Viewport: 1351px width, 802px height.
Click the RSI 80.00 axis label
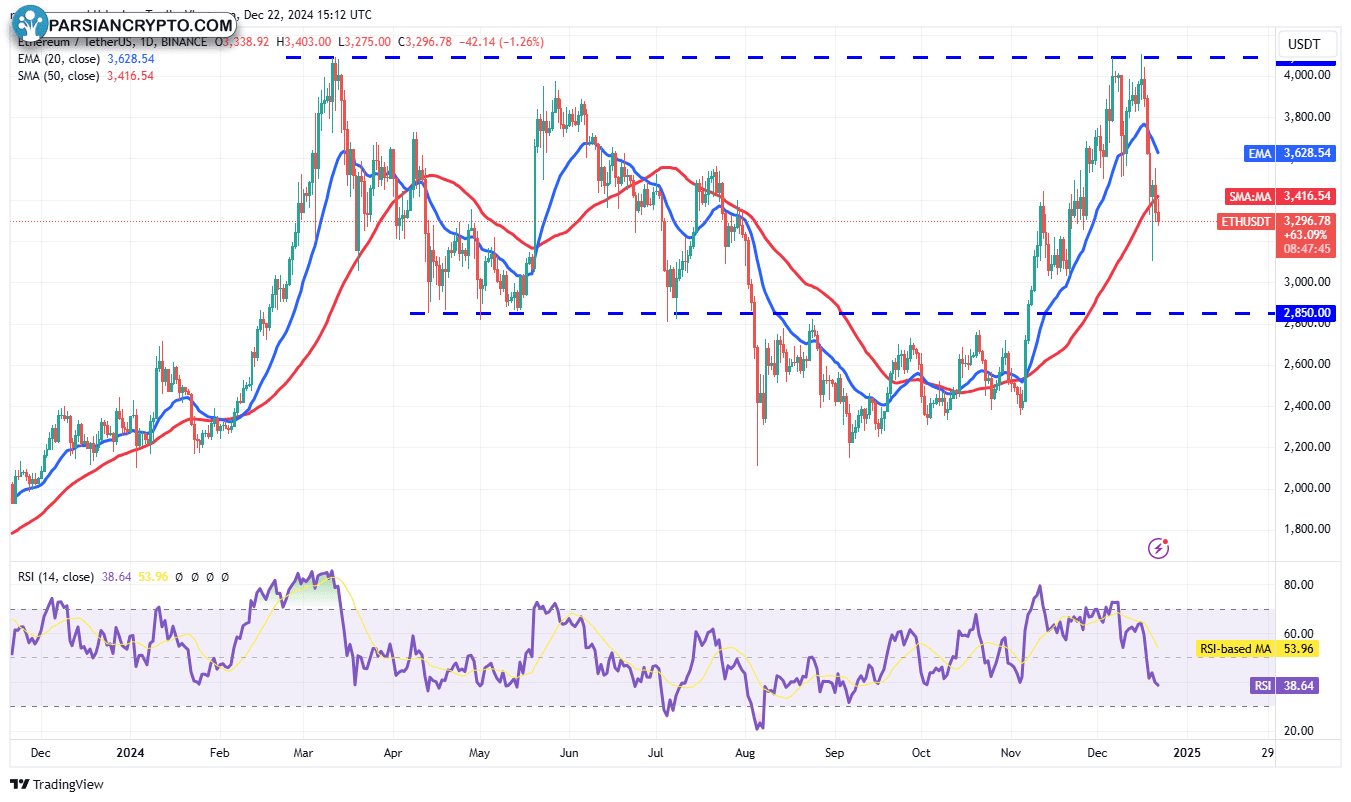pos(1299,585)
